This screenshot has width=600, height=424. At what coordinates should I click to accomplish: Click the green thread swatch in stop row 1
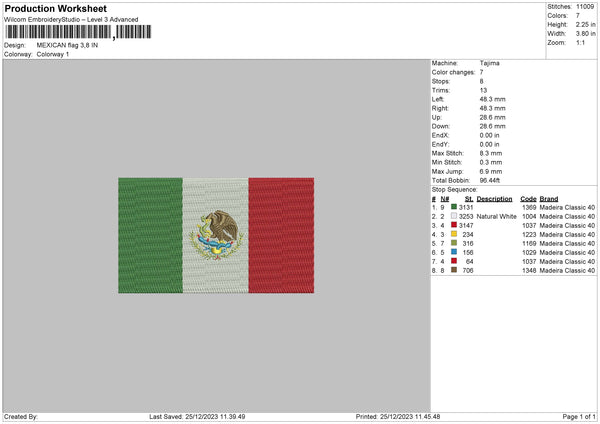(454, 207)
